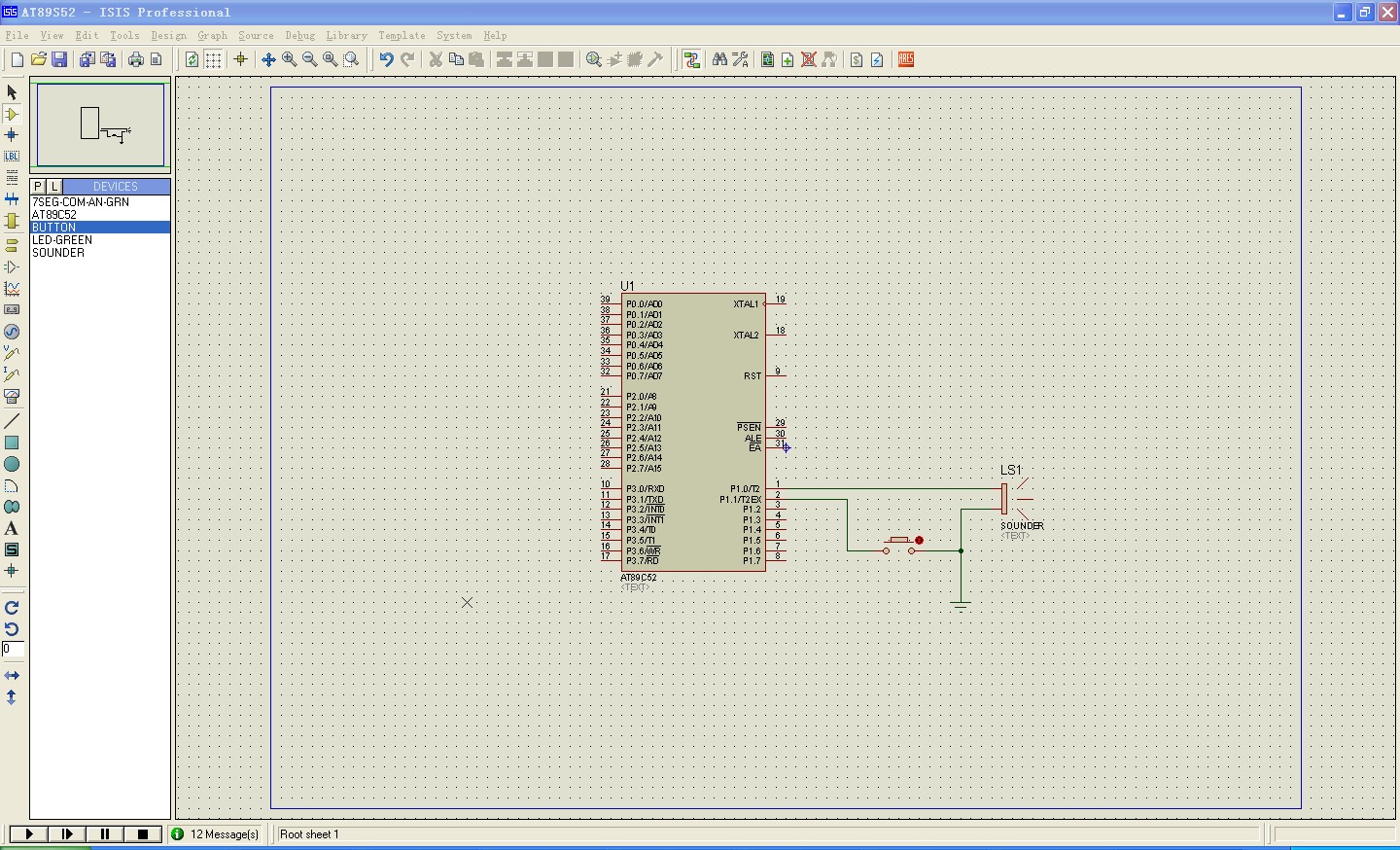Open the Design menu
Viewport: 1400px width, 850px height.
point(169,35)
